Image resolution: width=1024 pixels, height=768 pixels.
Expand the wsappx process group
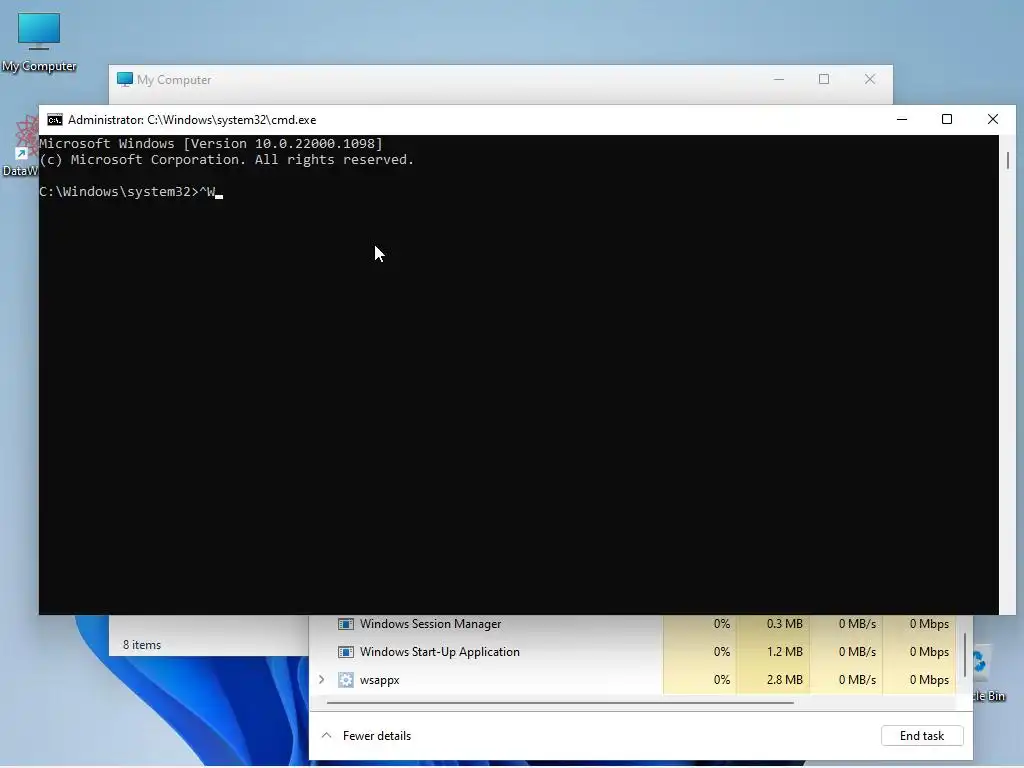coord(321,680)
